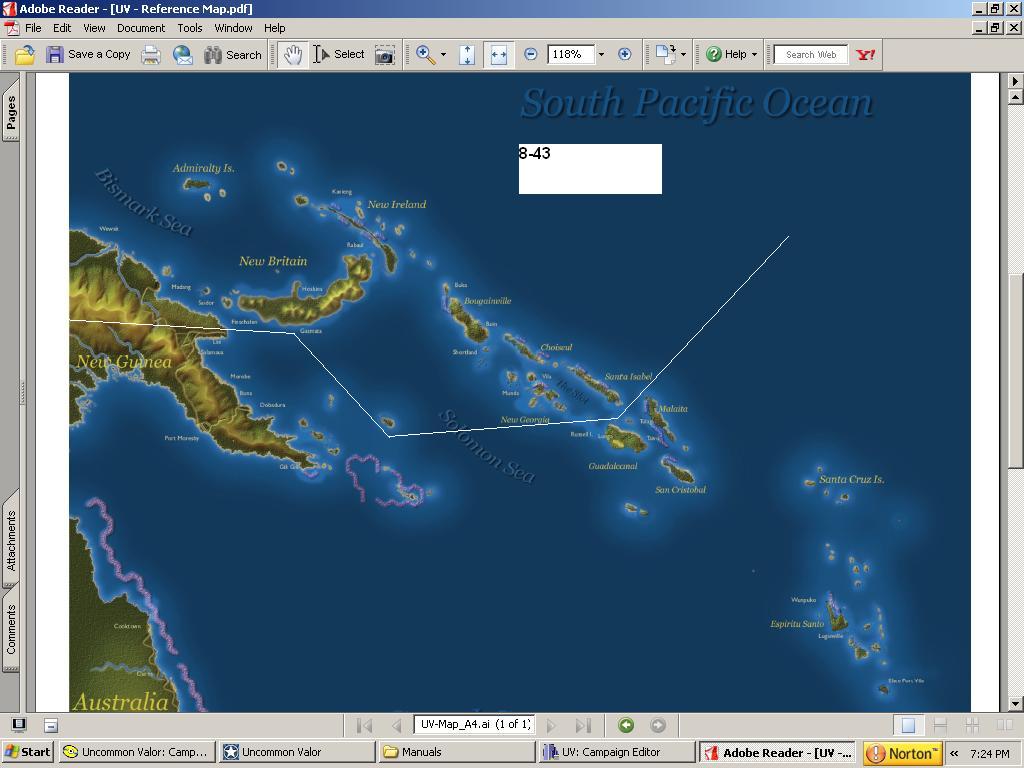Expand the Zoom In tool dropdown arrow
This screenshot has height=768, width=1024.
(443, 54)
